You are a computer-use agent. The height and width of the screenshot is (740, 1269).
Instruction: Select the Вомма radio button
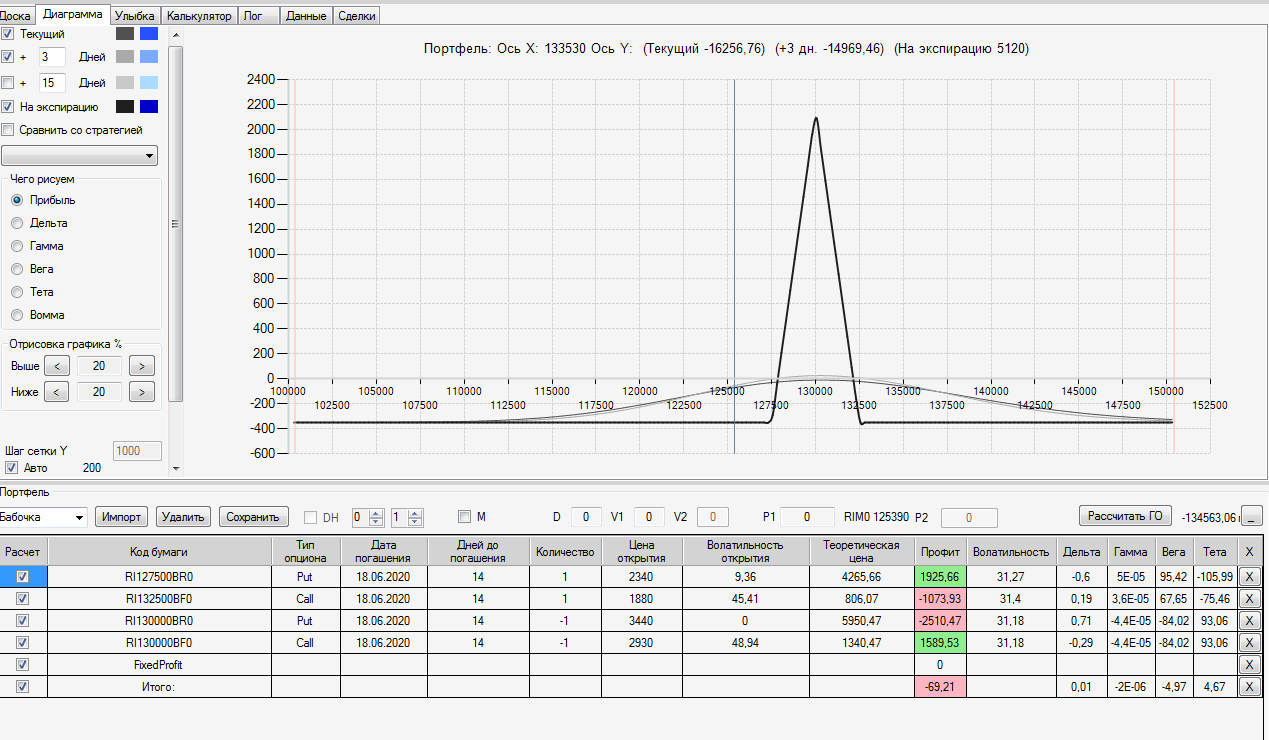coord(17,315)
